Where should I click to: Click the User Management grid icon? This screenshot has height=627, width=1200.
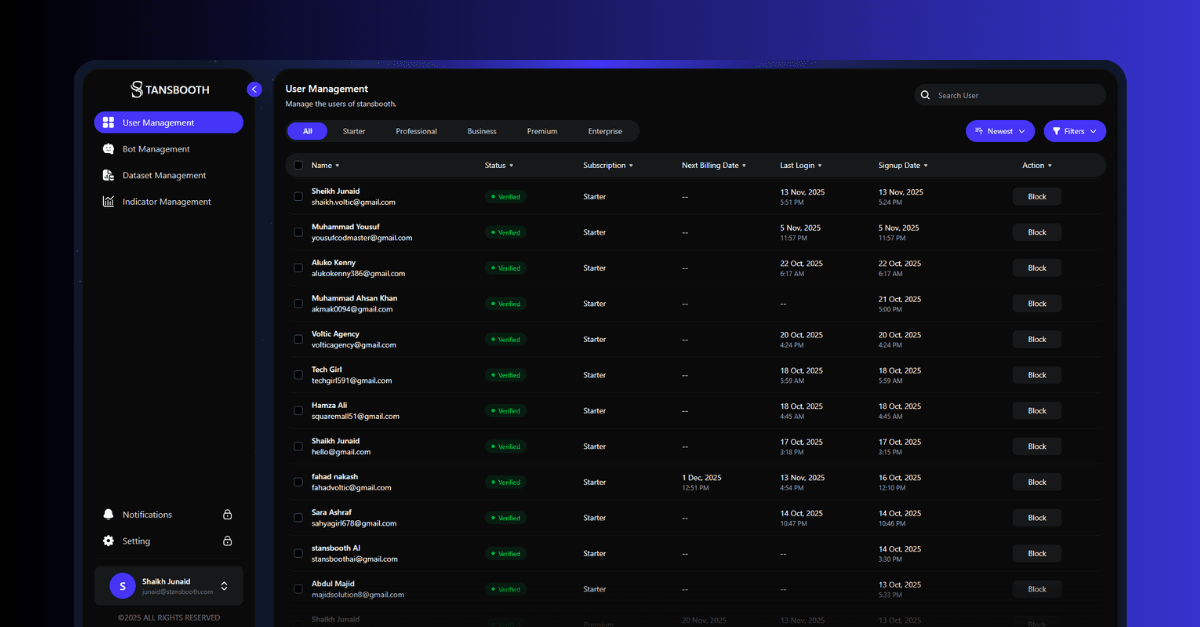(108, 123)
